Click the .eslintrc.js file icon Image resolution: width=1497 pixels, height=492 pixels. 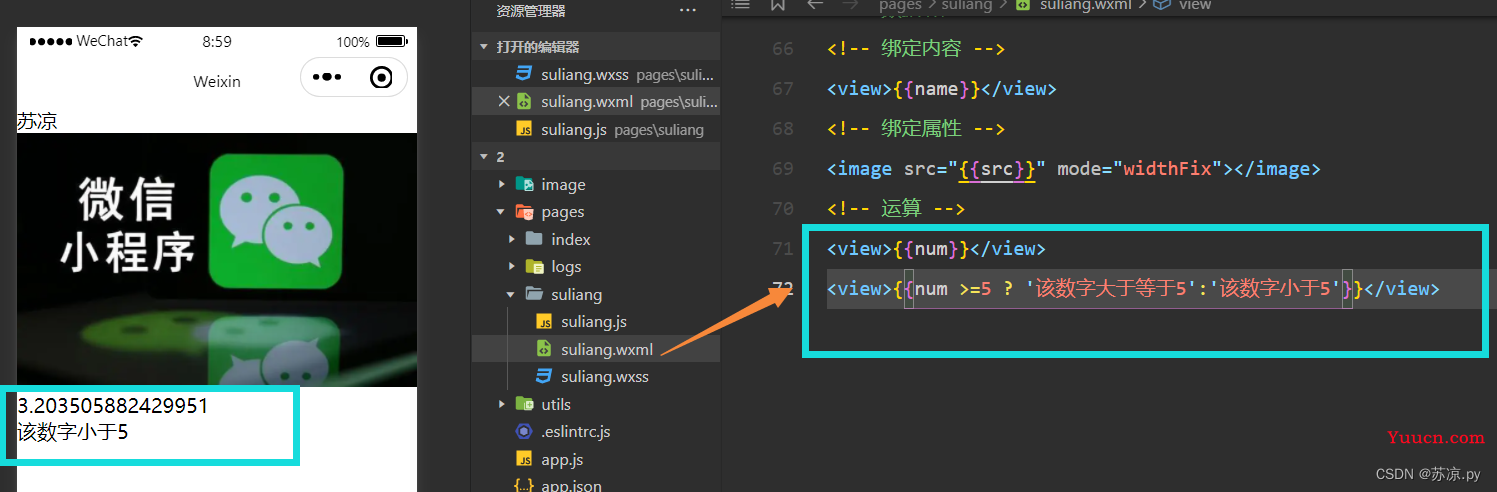click(523, 432)
